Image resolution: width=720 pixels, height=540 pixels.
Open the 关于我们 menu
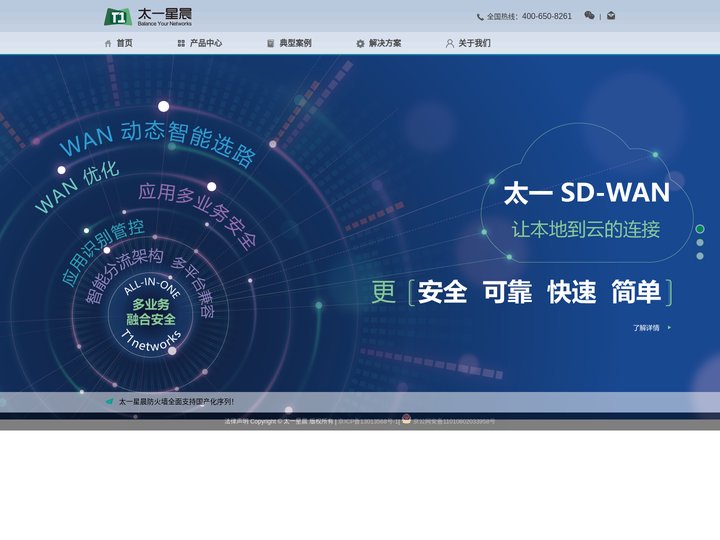click(474, 43)
